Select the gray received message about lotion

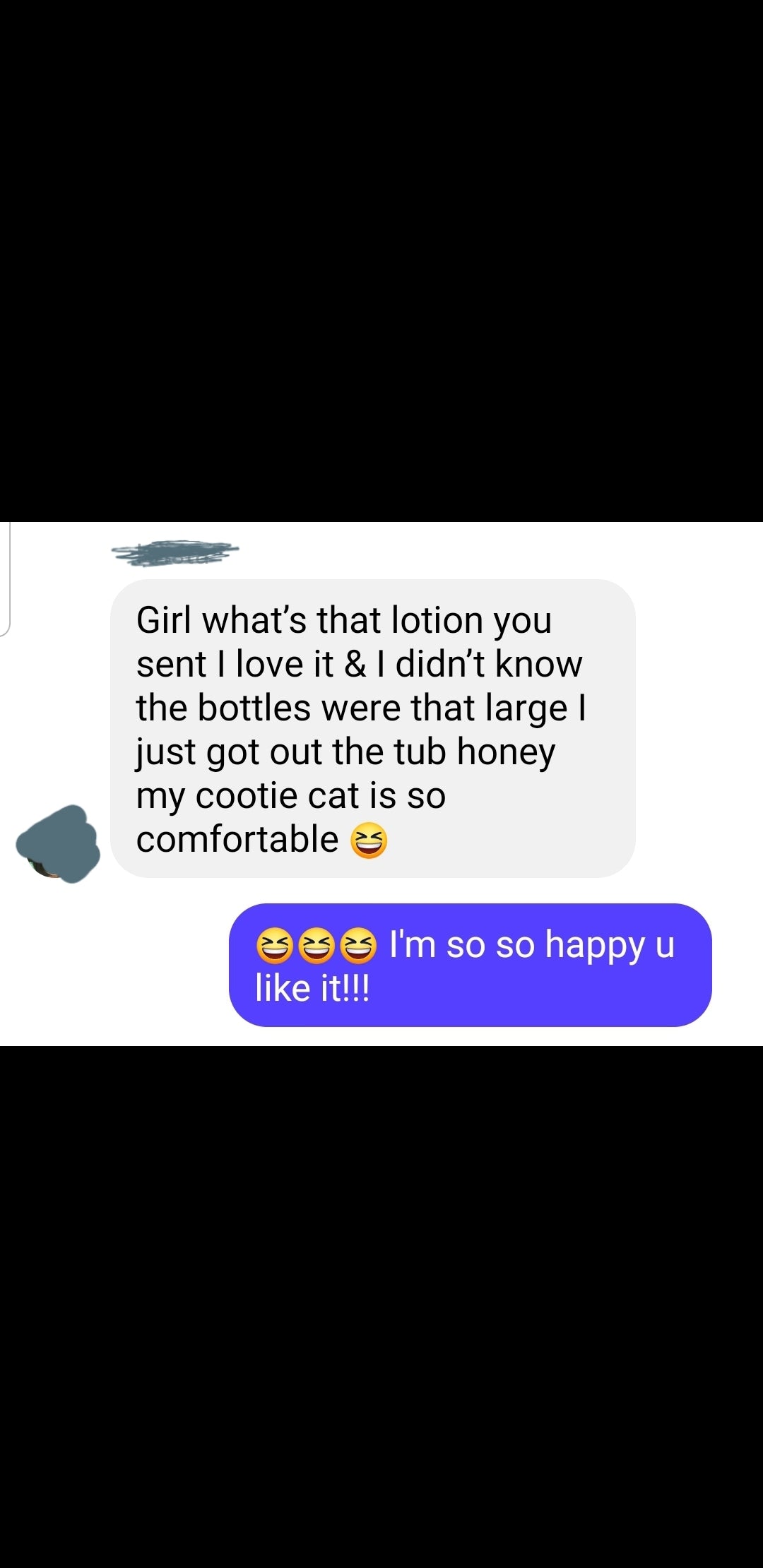coord(373,728)
